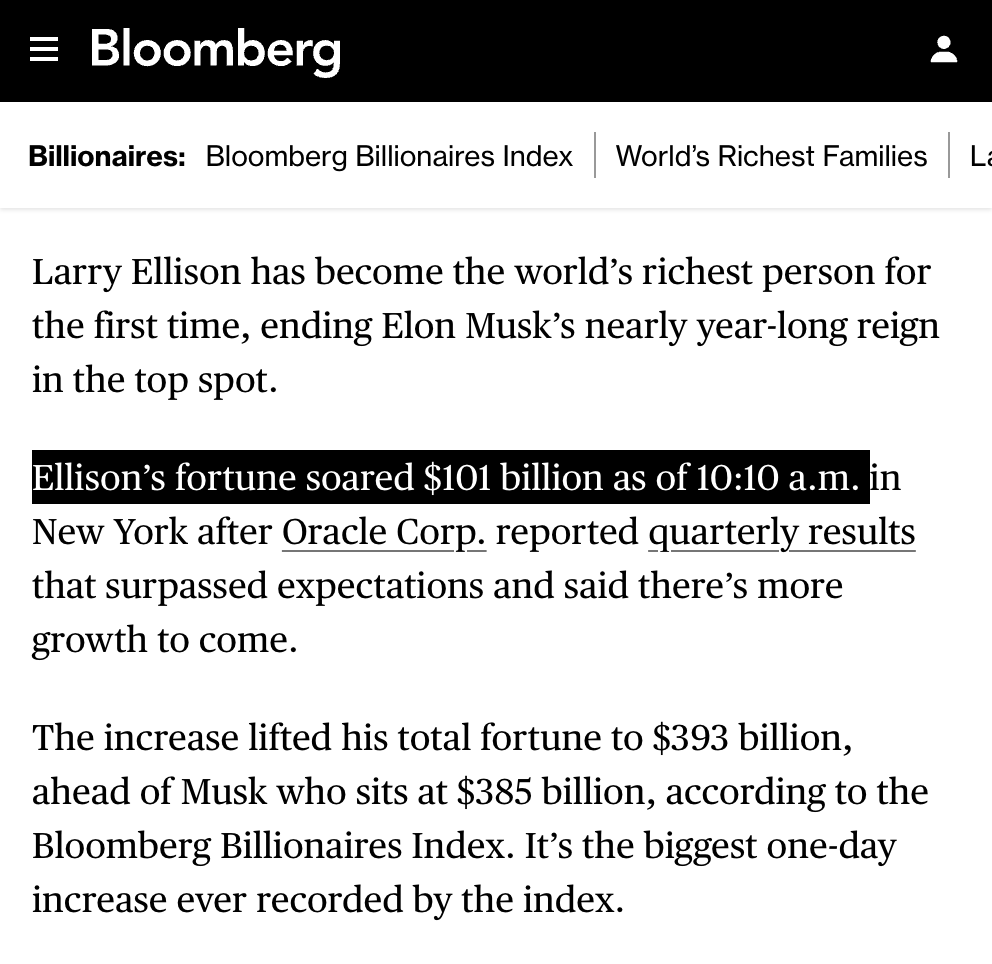This screenshot has height=964, width=992.
Task: Select the underlined quarterly results text
Action: 781,531
